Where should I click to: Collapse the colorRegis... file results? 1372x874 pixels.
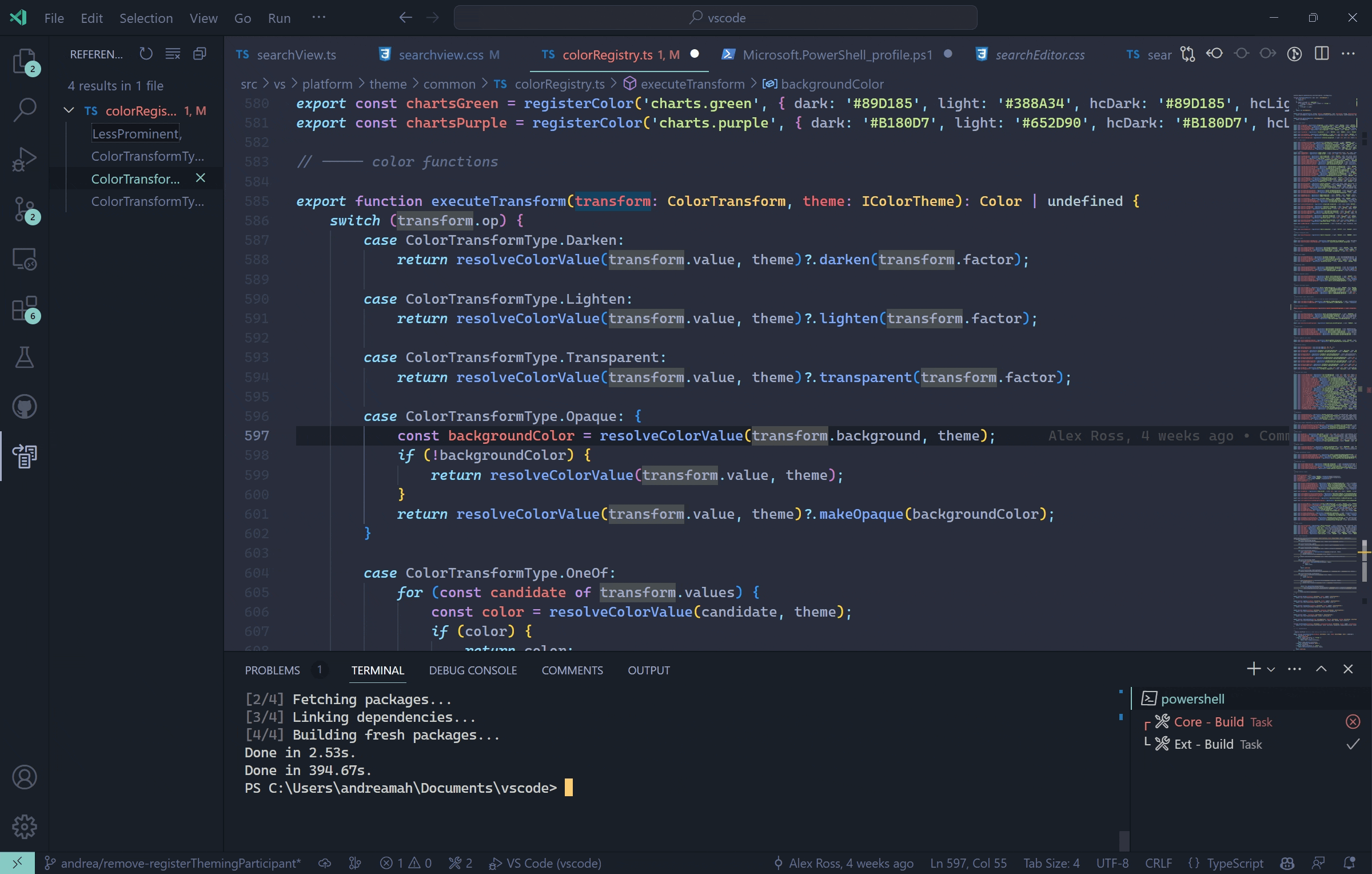click(69, 110)
